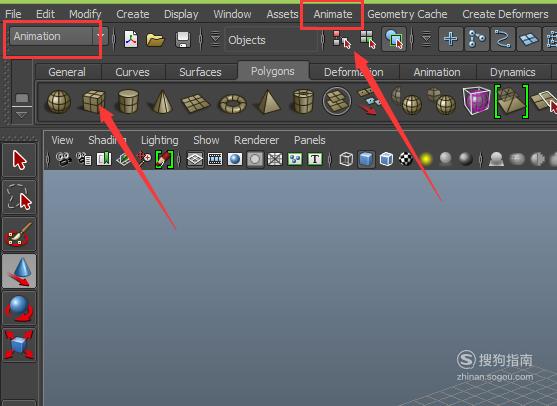Open a scene with folder icon
The width and height of the screenshot is (557, 406).
pyautogui.click(x=155, y=40)
